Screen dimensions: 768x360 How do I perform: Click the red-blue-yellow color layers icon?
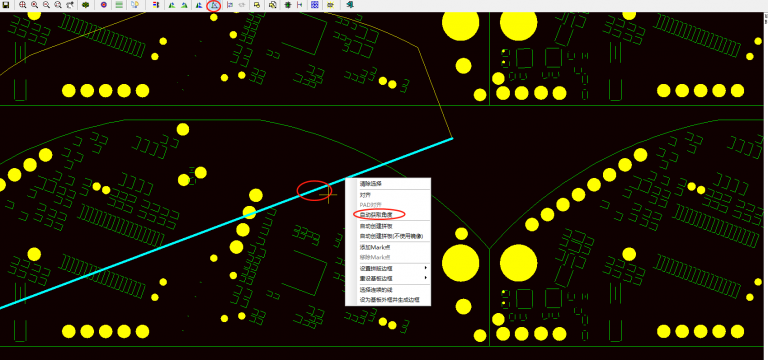pyautogui.click(x=156, y=5)
